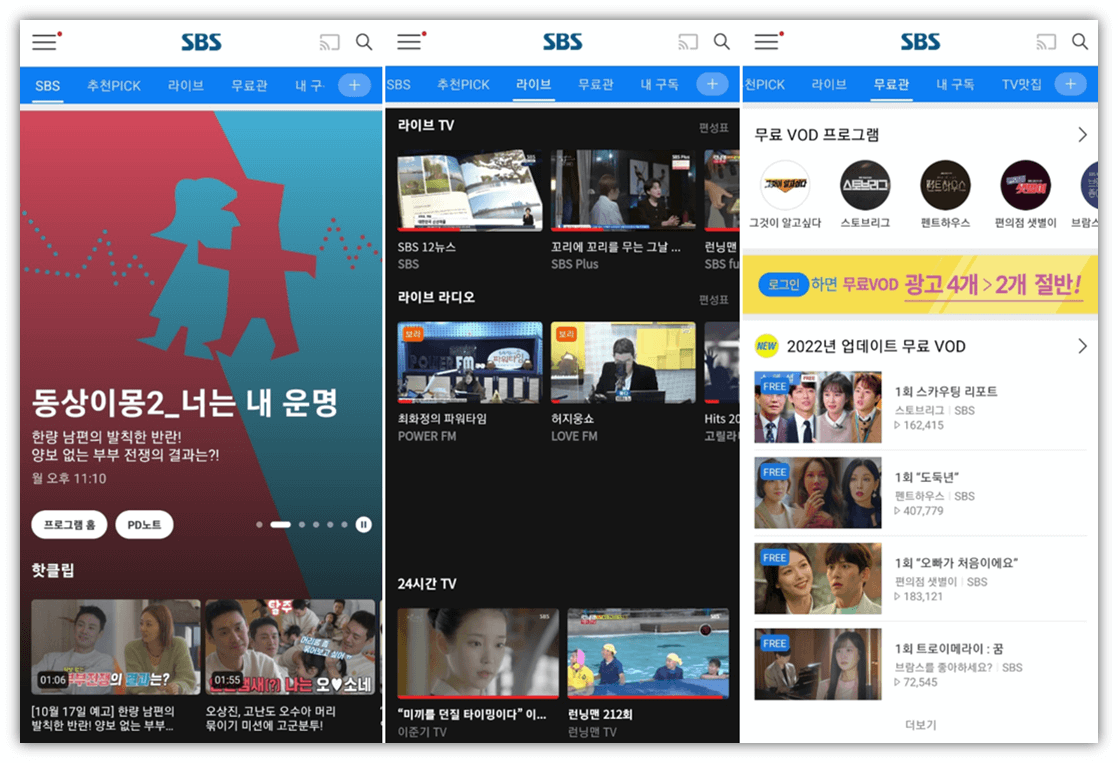
Task: Open hamburger menu in middle screen
Action: point(409,42)
